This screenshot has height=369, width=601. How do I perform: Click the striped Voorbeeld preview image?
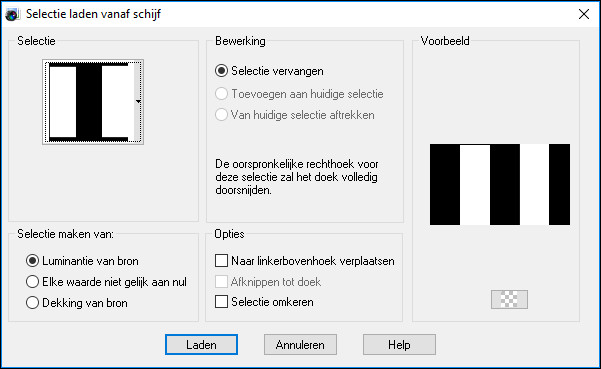500,184
